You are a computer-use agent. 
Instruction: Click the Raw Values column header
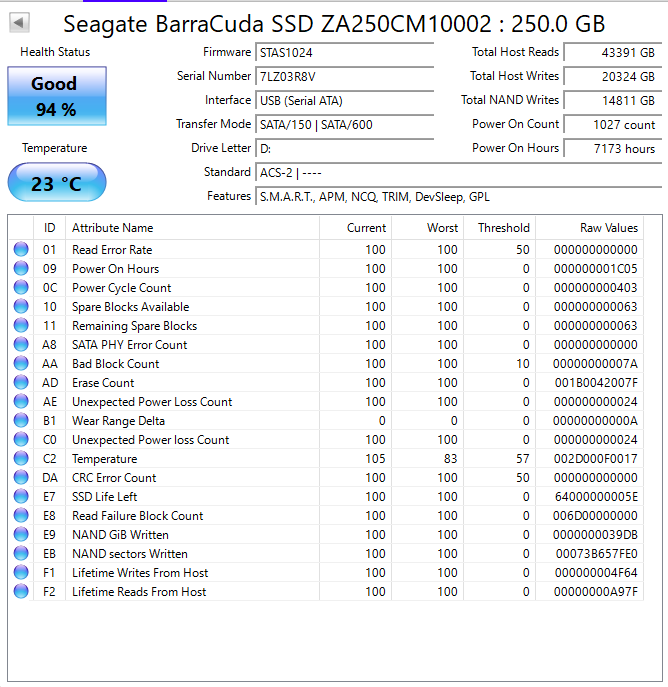coord(590,228)
